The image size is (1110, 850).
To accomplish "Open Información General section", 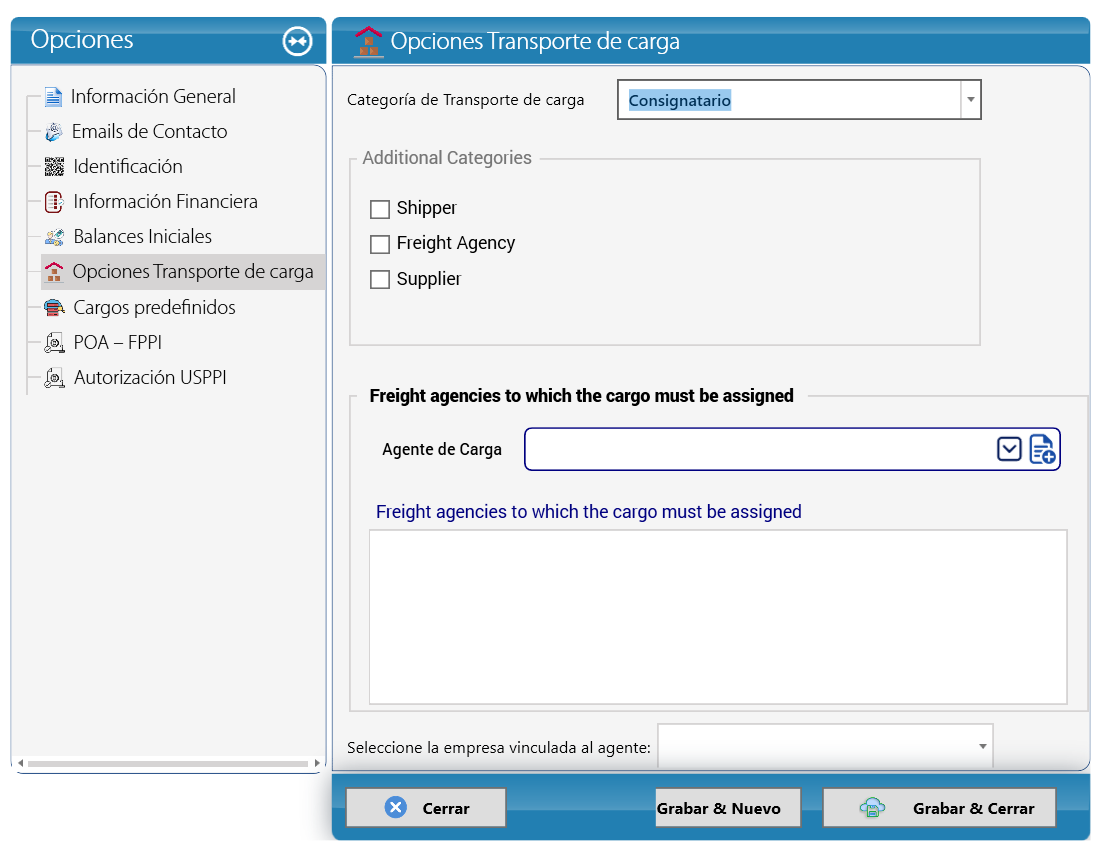I will pyautogui.click(x=153, y=96).
